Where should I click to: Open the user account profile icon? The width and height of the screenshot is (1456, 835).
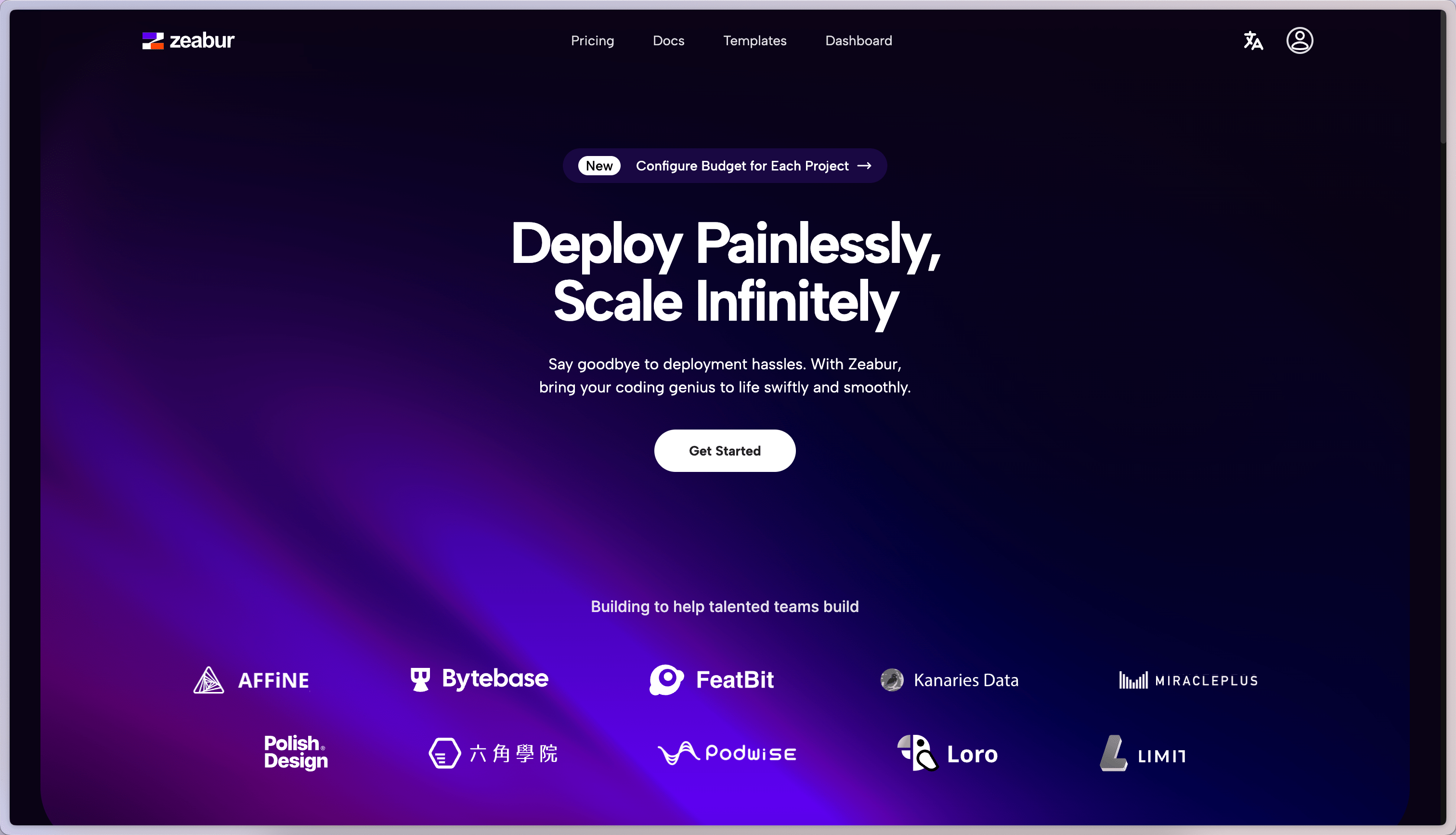pos(1300,41)
